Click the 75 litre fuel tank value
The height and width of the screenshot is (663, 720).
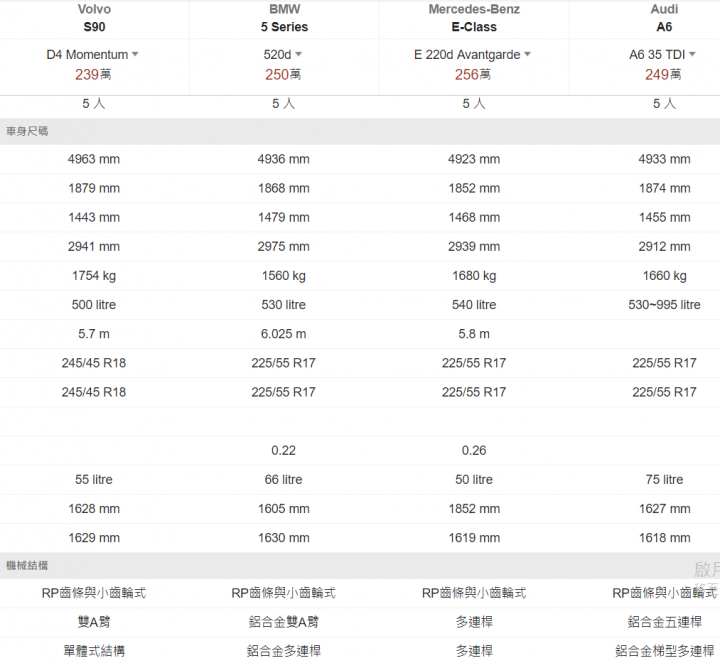[x=664, y=480]
